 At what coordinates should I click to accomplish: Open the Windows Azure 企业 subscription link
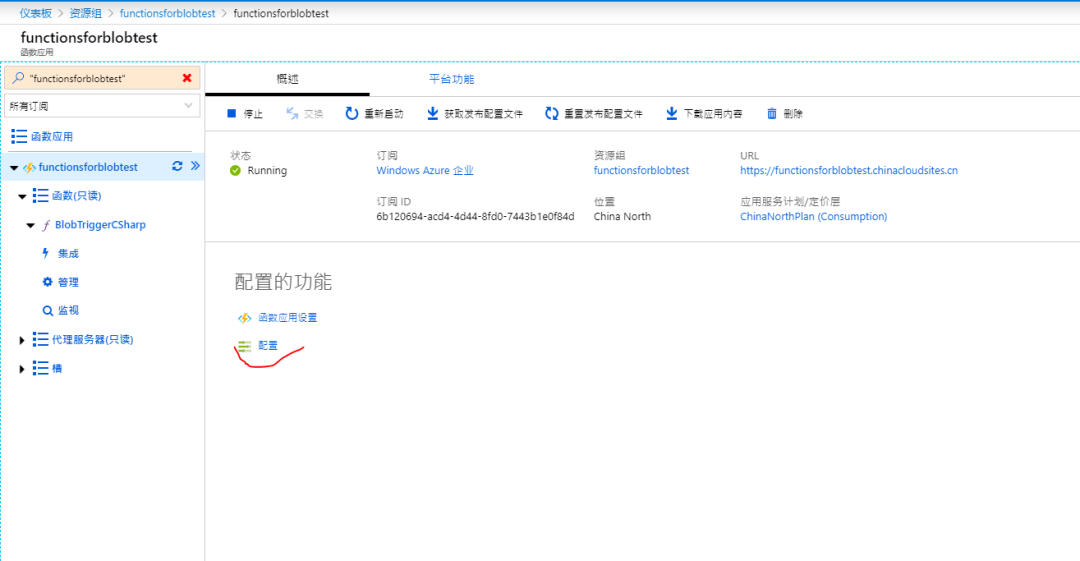tap(425, 170)
